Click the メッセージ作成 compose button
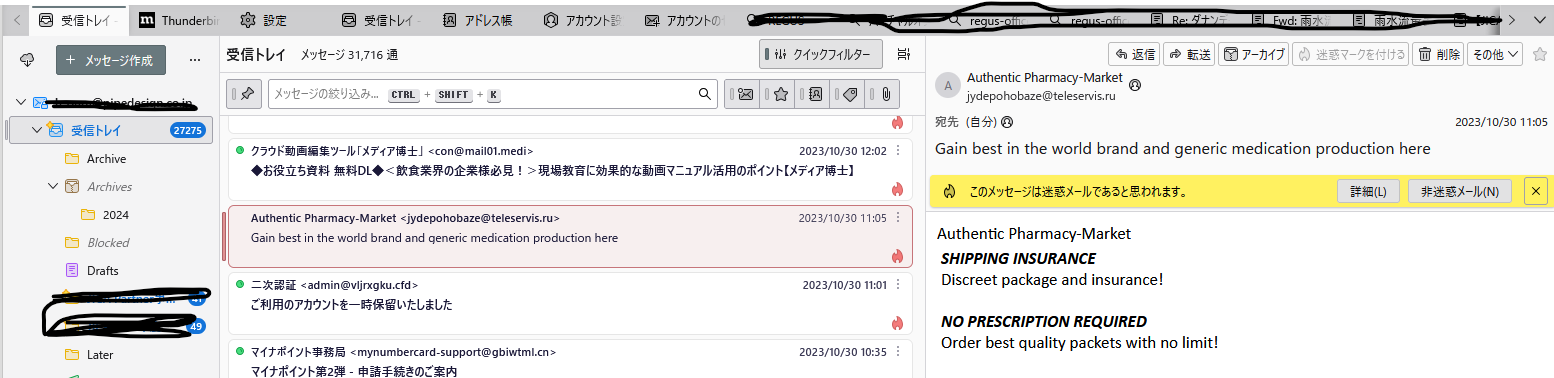The height and width of the screenshot is (378, 1554). [111, 60]
